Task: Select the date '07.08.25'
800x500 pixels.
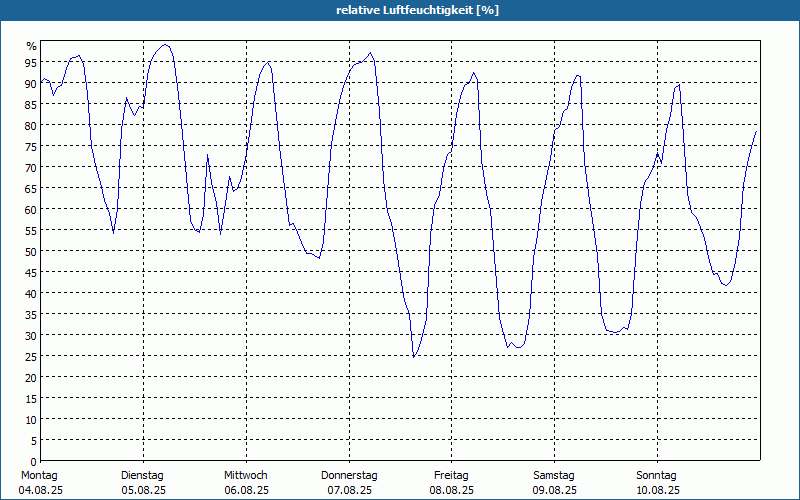Action: 349,490
